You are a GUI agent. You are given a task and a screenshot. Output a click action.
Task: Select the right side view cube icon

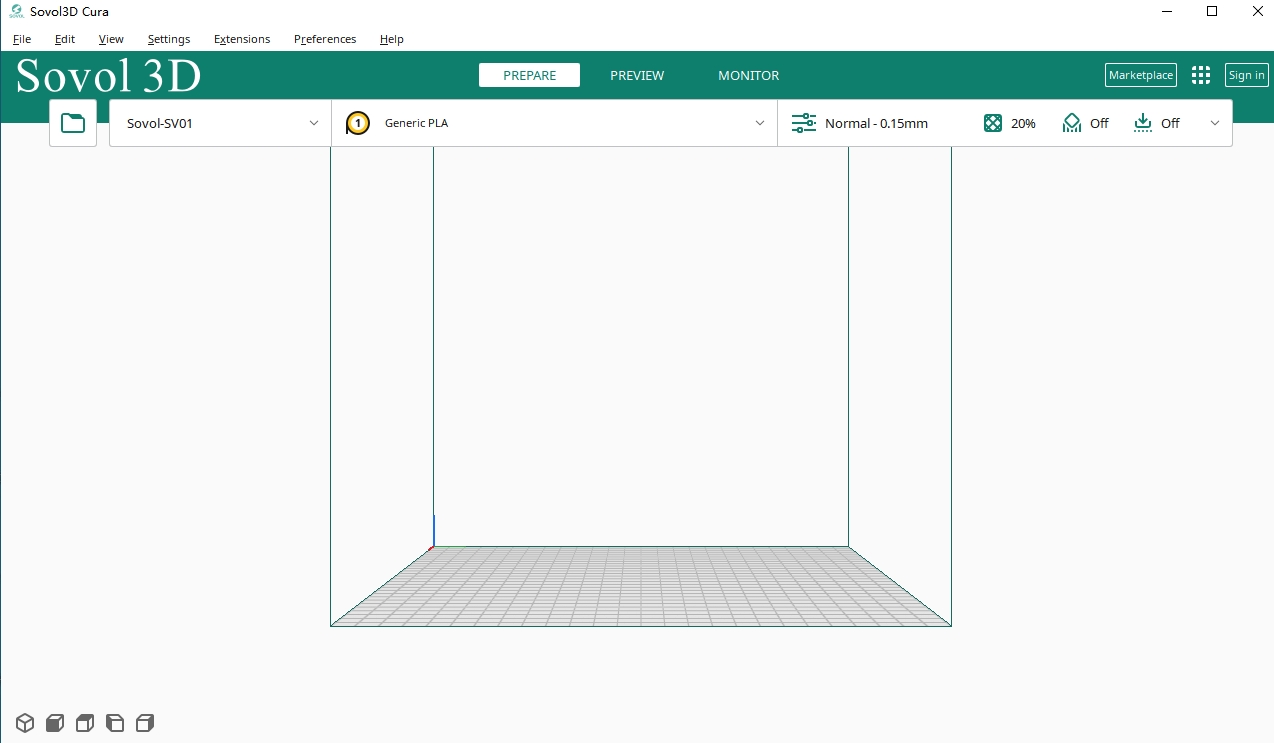(x=145, y=722)
